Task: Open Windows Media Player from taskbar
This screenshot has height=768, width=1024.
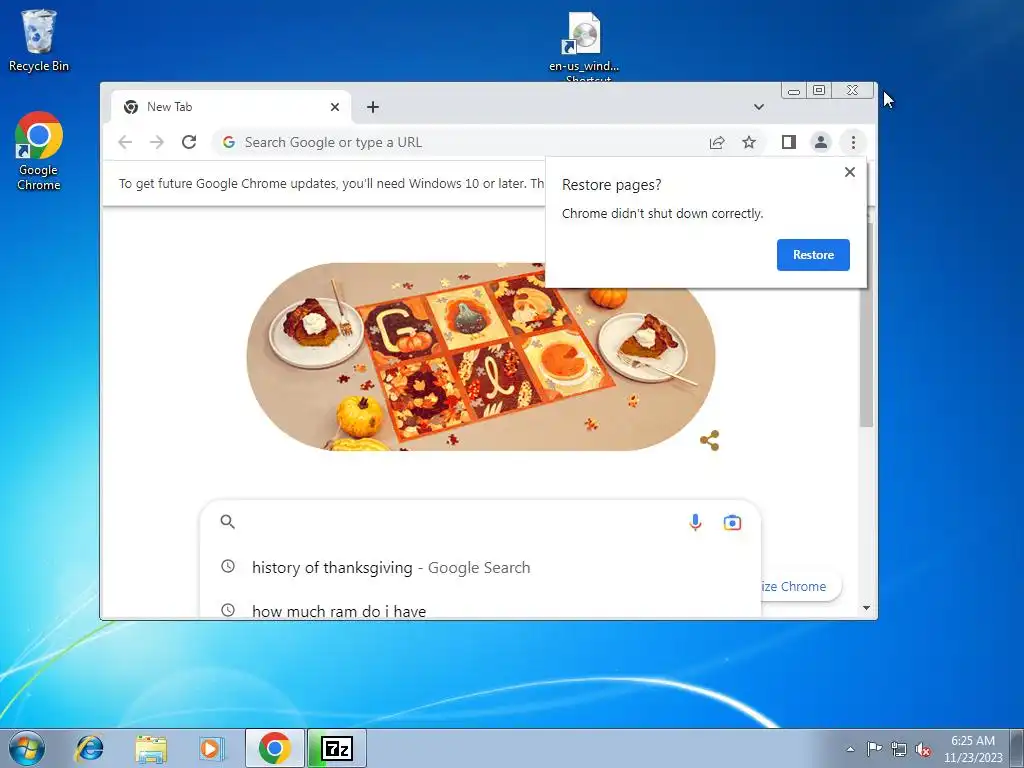Action: (x=210, y=748)
